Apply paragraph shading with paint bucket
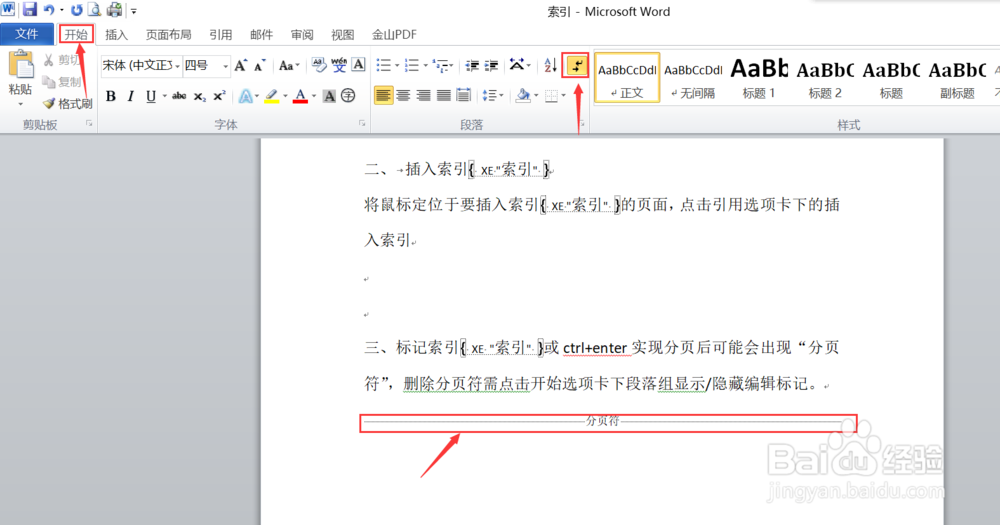The width and height of the screenshot is (1000, 525). click(523, 96)
